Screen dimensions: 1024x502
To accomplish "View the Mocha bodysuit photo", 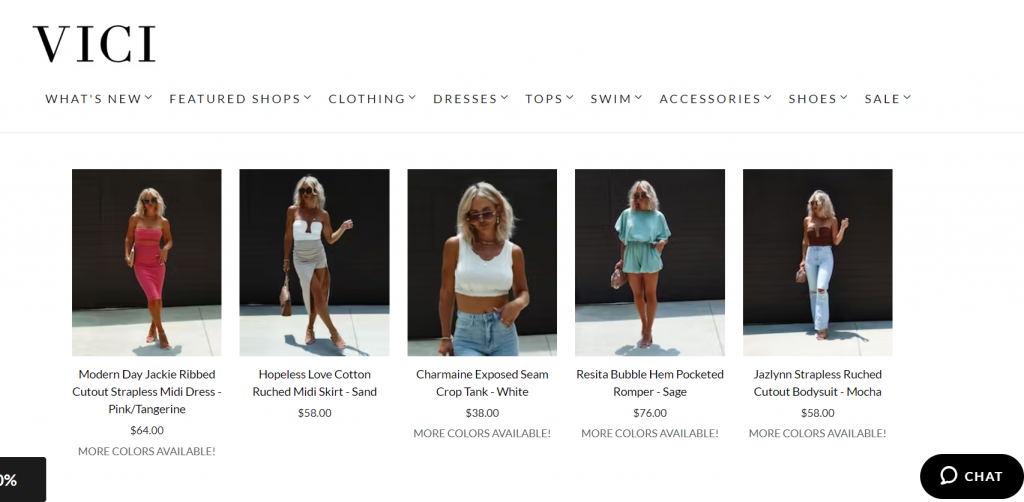I will pos(818,262).
